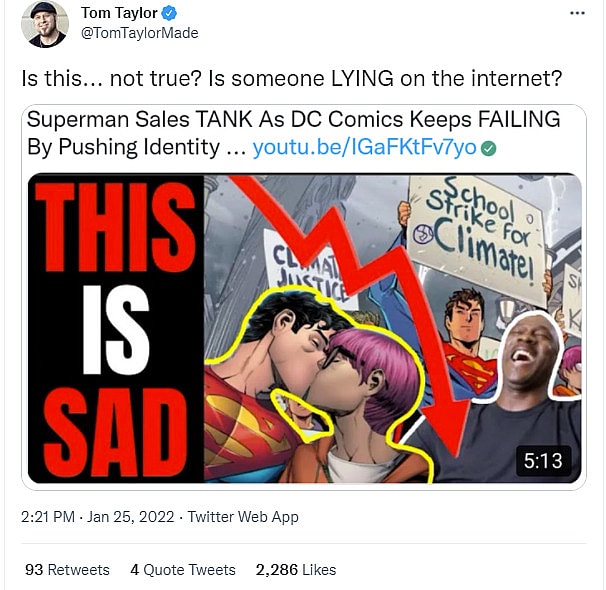Open the Superman Sales TANK video headline
The width and height of the screenshot is (606, 590).
[x=291, y=120]
